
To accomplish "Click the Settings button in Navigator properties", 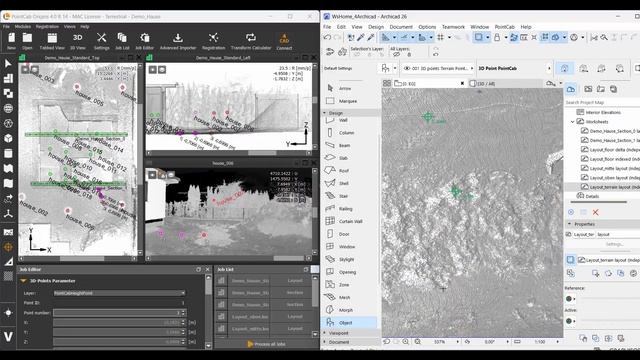I will [x=614, y=244].
